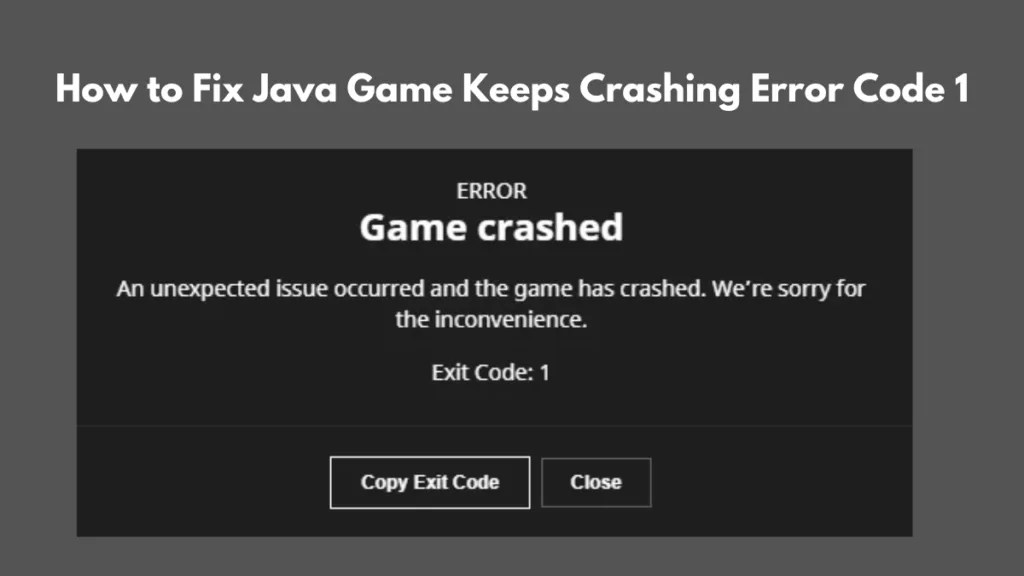Click the number '1' after Exit Code
Screen dimensions: 1024x576
pyautogui.click(x=545, y=372)
